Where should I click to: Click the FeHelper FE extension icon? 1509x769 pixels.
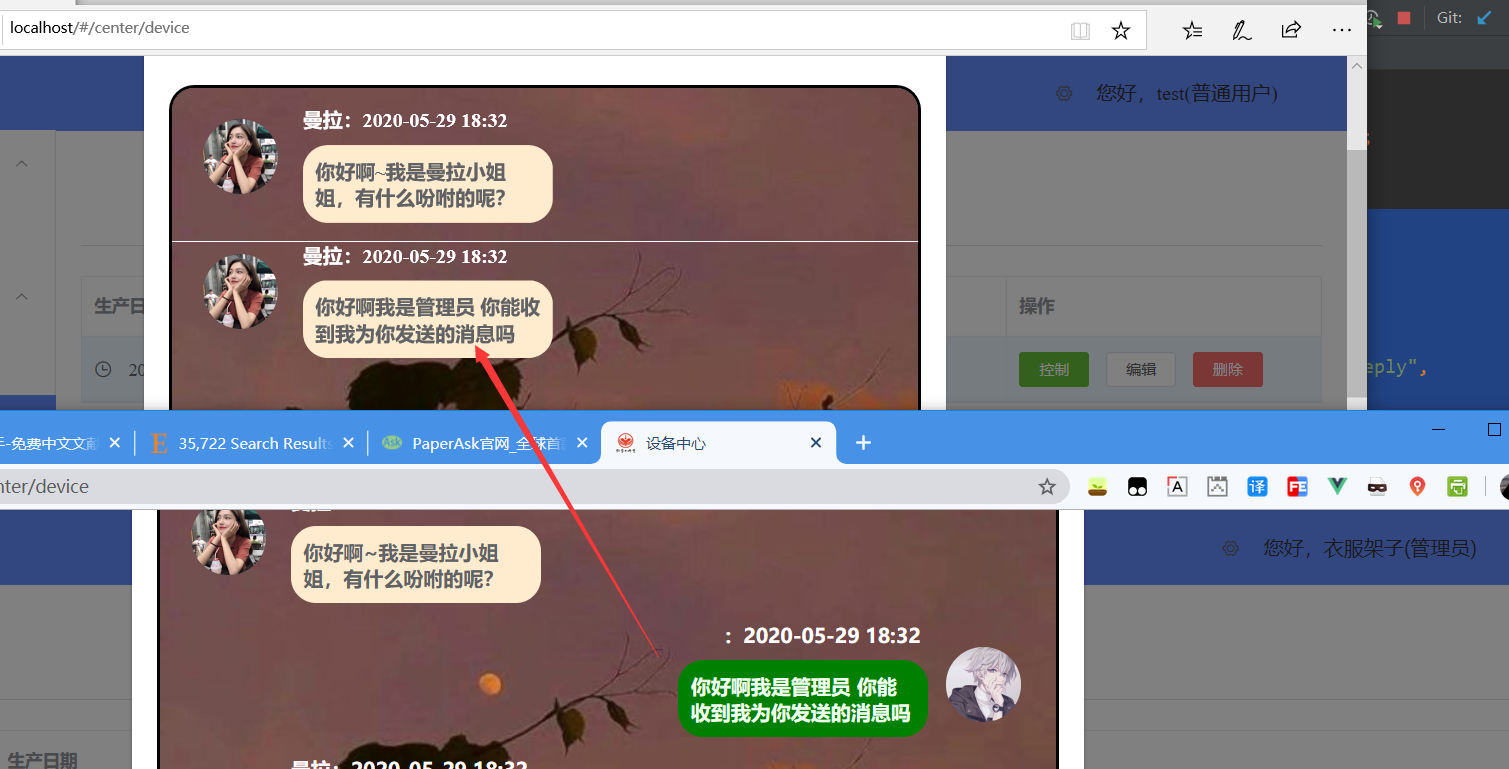click(1297, 486)
